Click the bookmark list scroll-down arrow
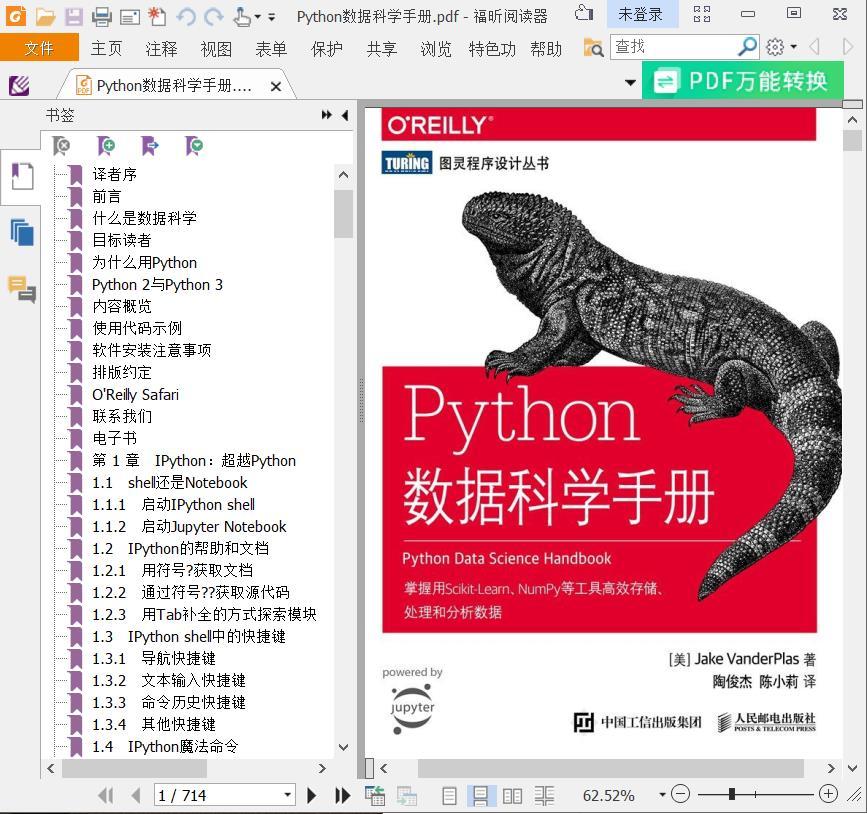The height and width of the screenshot is (814, 867). click(343, 747)
